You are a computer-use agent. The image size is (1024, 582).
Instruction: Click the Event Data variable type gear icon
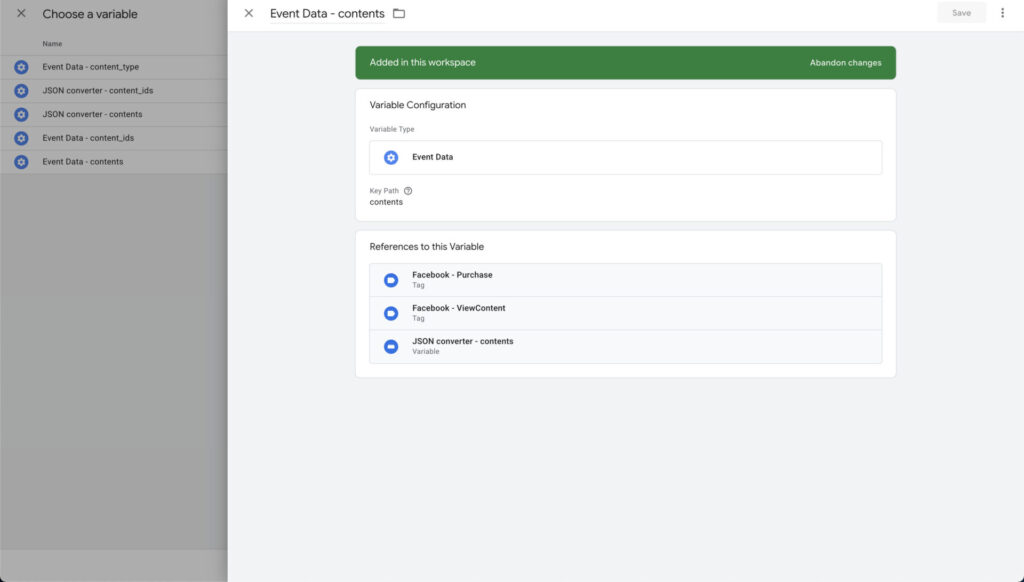tap(391, 157)
